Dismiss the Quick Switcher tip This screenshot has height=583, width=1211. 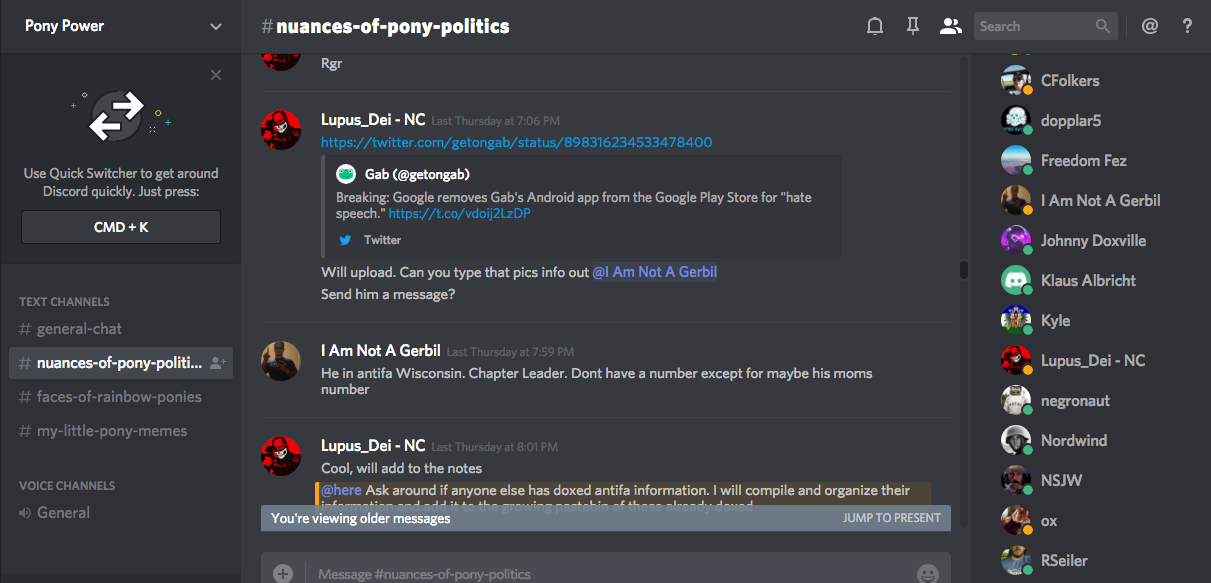[x=216, y=75]
